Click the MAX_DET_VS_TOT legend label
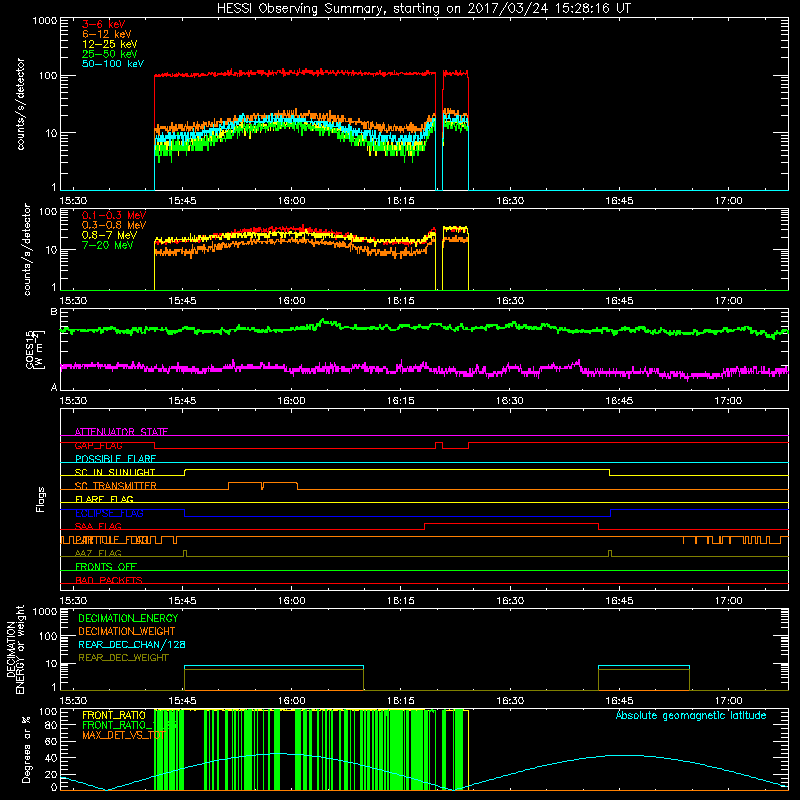The image size is (800, 800). click(x=123, y=735)
